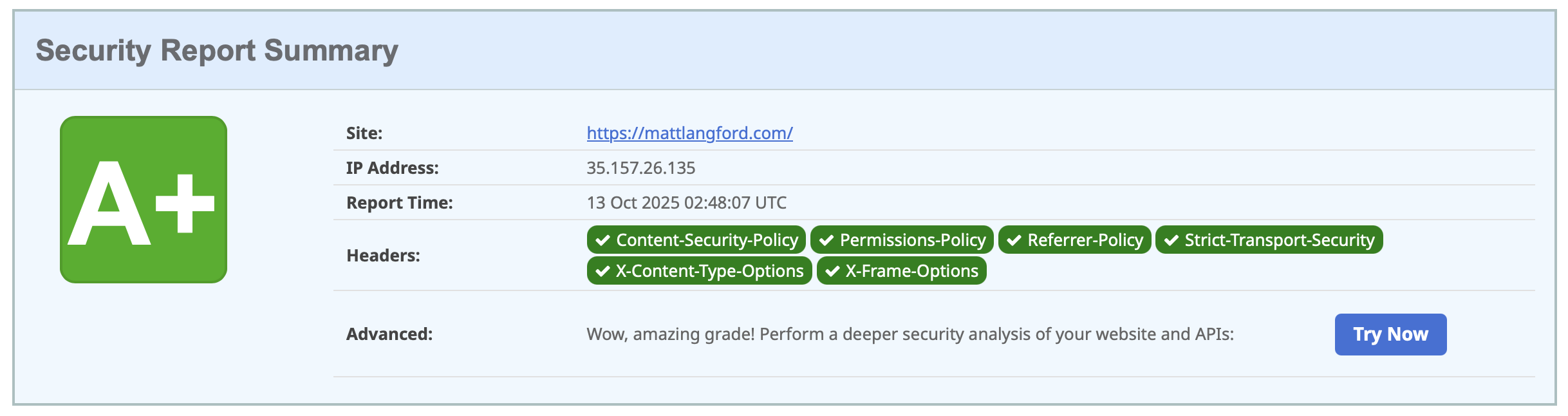Click the Security Report Summary heading
1568x416 pixels.
tap(217, 50)
